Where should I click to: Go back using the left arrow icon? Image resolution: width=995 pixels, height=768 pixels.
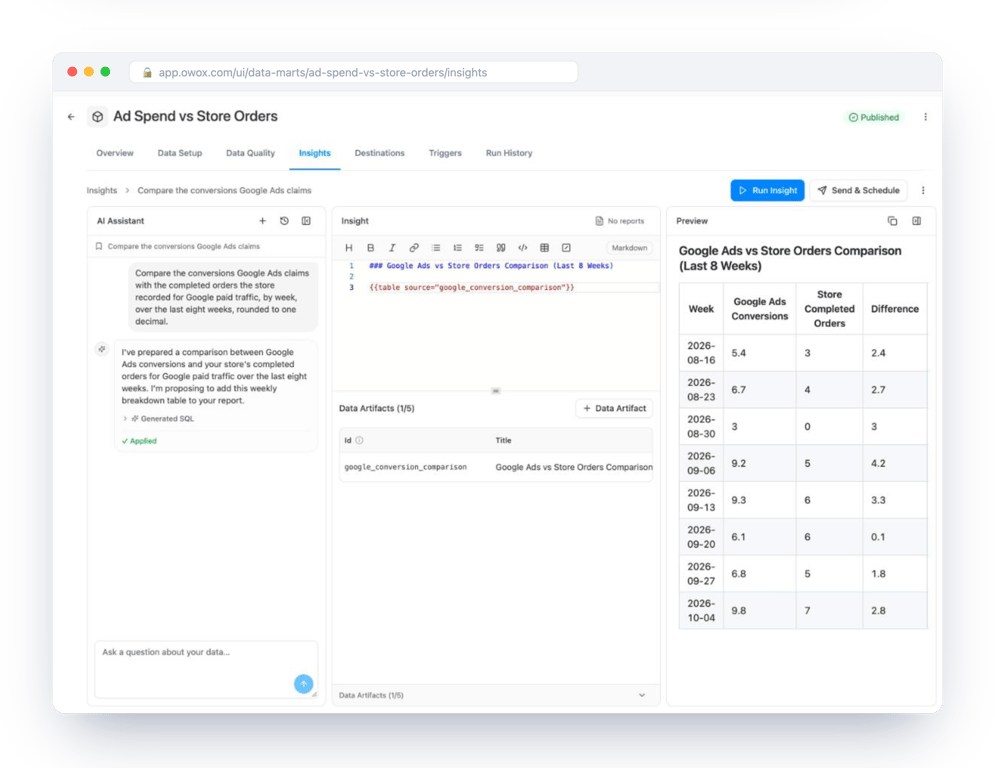pyautogui.click(x=71, y=117)
